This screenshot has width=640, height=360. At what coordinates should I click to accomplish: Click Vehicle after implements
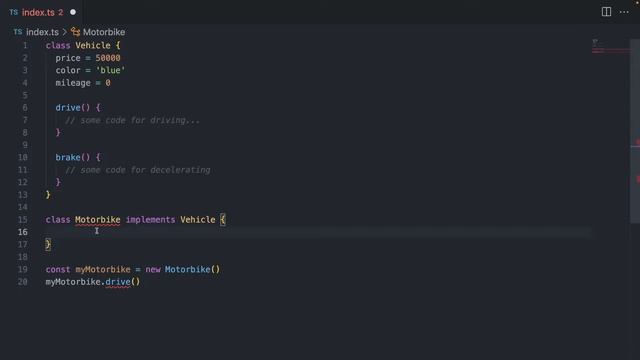(x=198, y=220)
